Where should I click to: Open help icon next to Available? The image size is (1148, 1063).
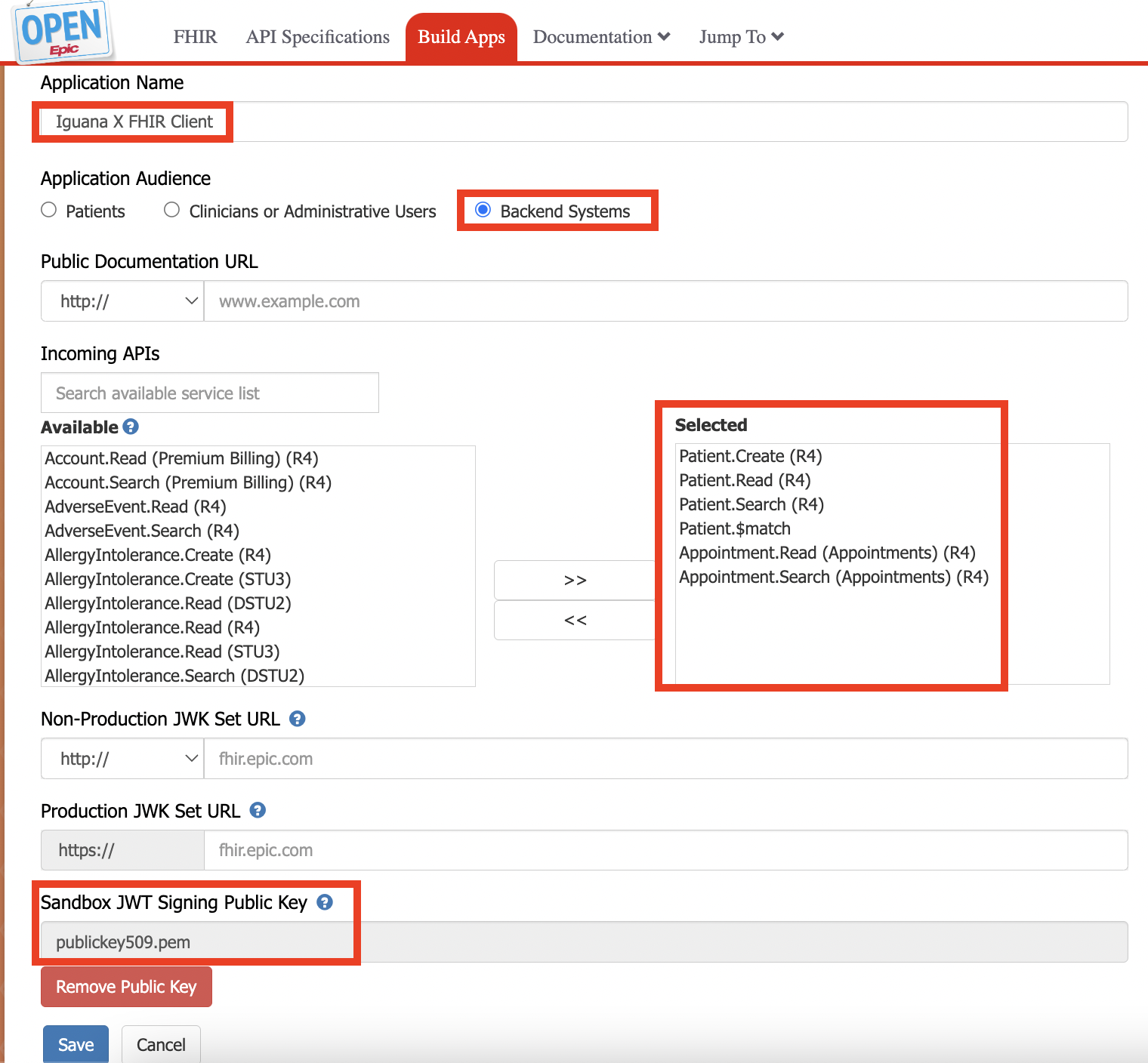click(131, 427)
